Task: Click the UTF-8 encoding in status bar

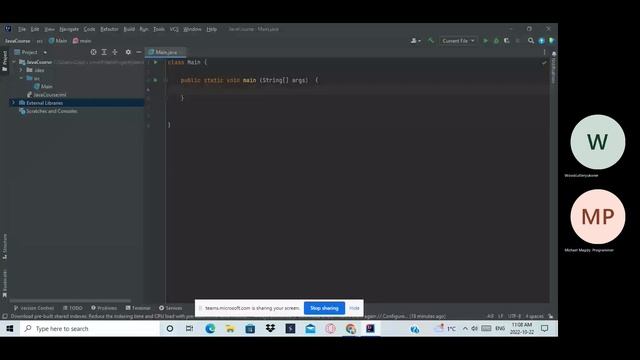Action: pyautogui.click(x=514, y=316)
